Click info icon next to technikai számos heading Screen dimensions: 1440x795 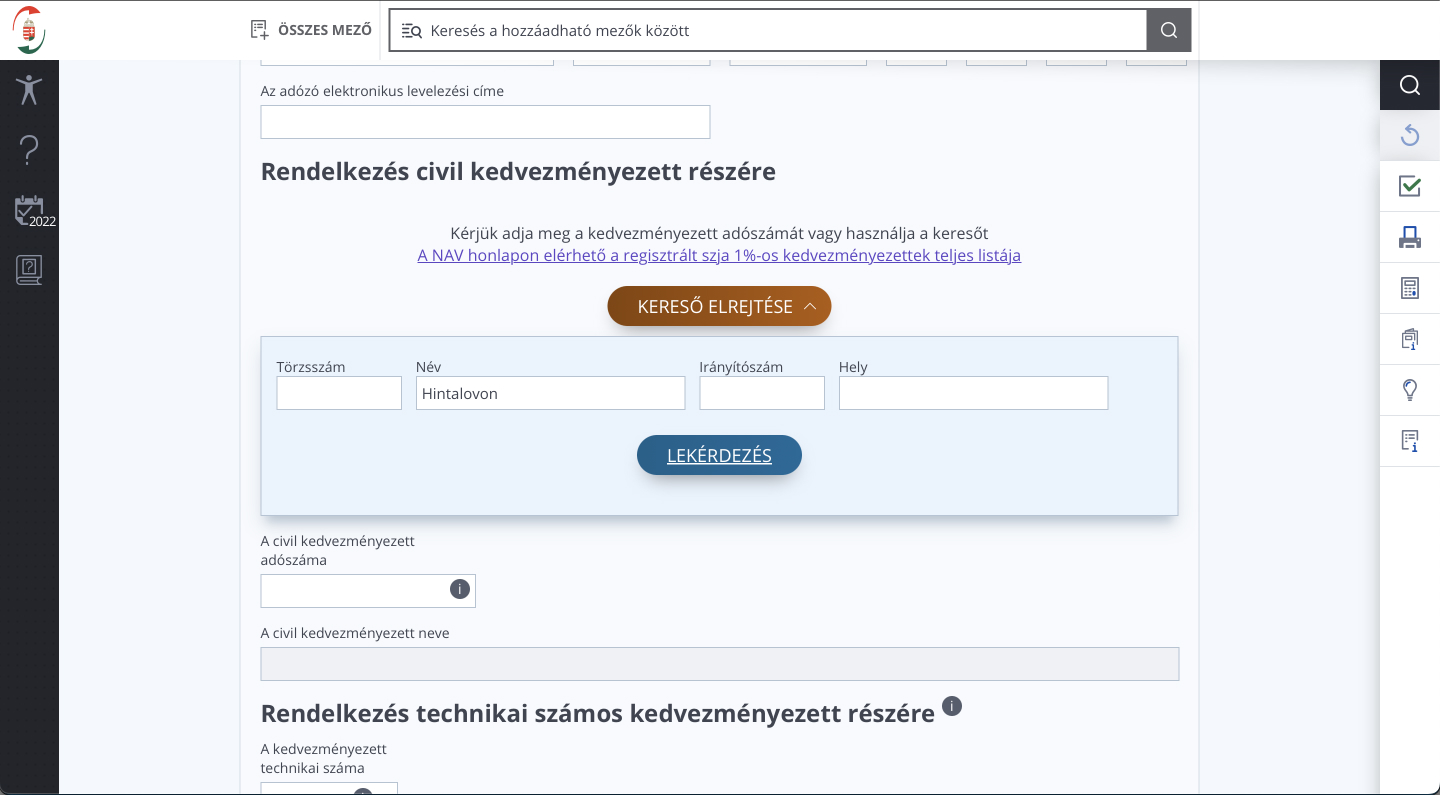(x=952, y=706)
